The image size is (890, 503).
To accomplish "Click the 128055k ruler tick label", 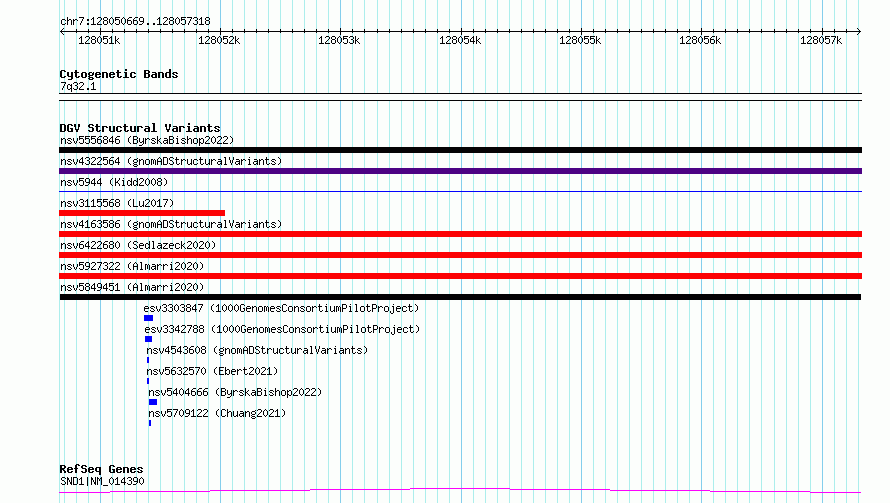I will [x=580, y=40].
